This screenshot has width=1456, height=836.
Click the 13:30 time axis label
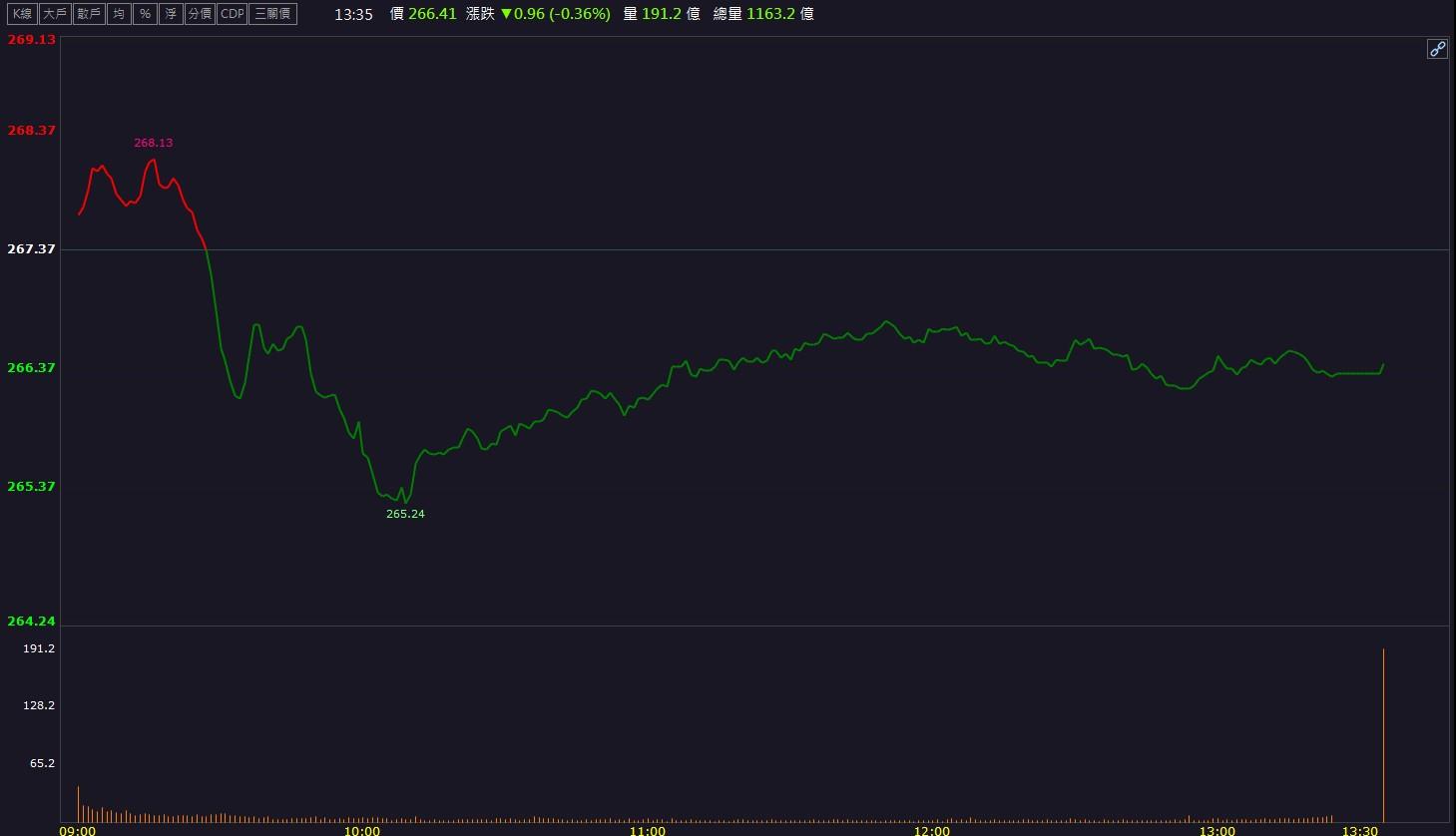pyautogui.click(x=1360, y=830)
